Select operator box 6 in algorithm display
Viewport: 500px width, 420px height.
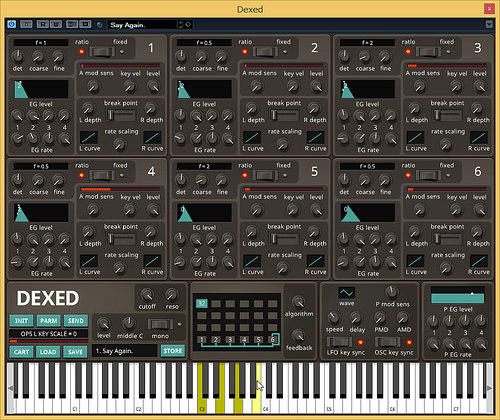click(x=272, y=340)
